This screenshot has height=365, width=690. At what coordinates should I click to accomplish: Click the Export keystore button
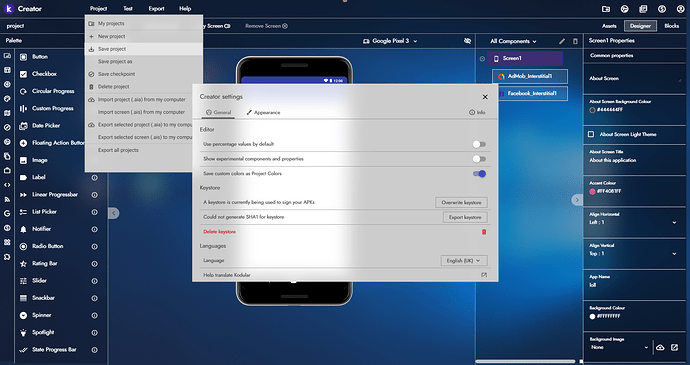point(465,217)
